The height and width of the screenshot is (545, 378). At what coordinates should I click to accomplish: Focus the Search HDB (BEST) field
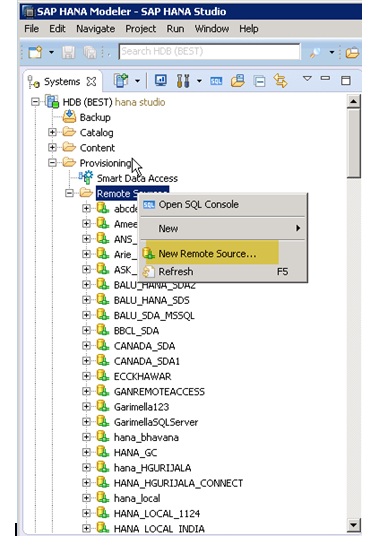[x=209, y=51]
